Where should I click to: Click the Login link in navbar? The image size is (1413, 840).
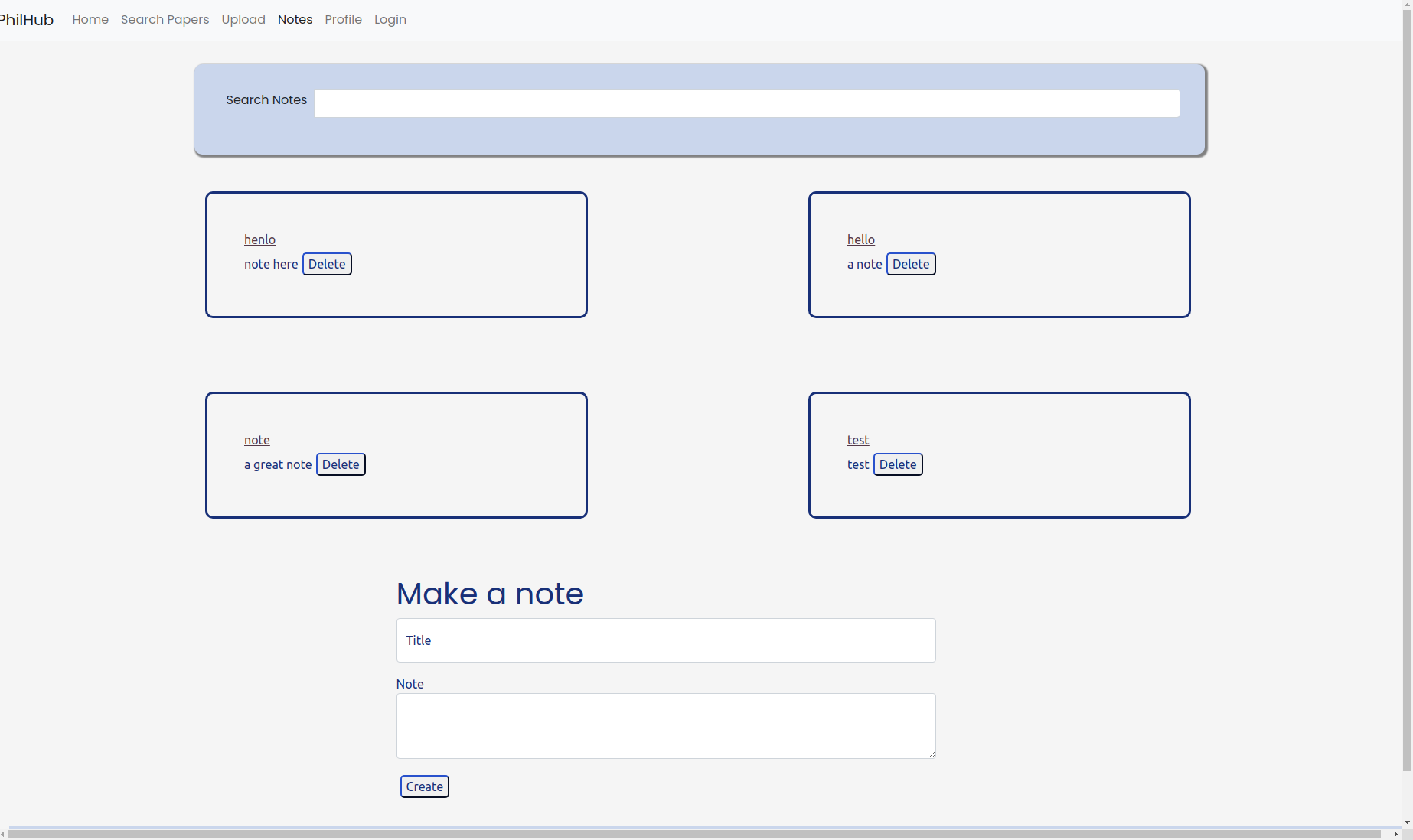click(x=390, y=20)
